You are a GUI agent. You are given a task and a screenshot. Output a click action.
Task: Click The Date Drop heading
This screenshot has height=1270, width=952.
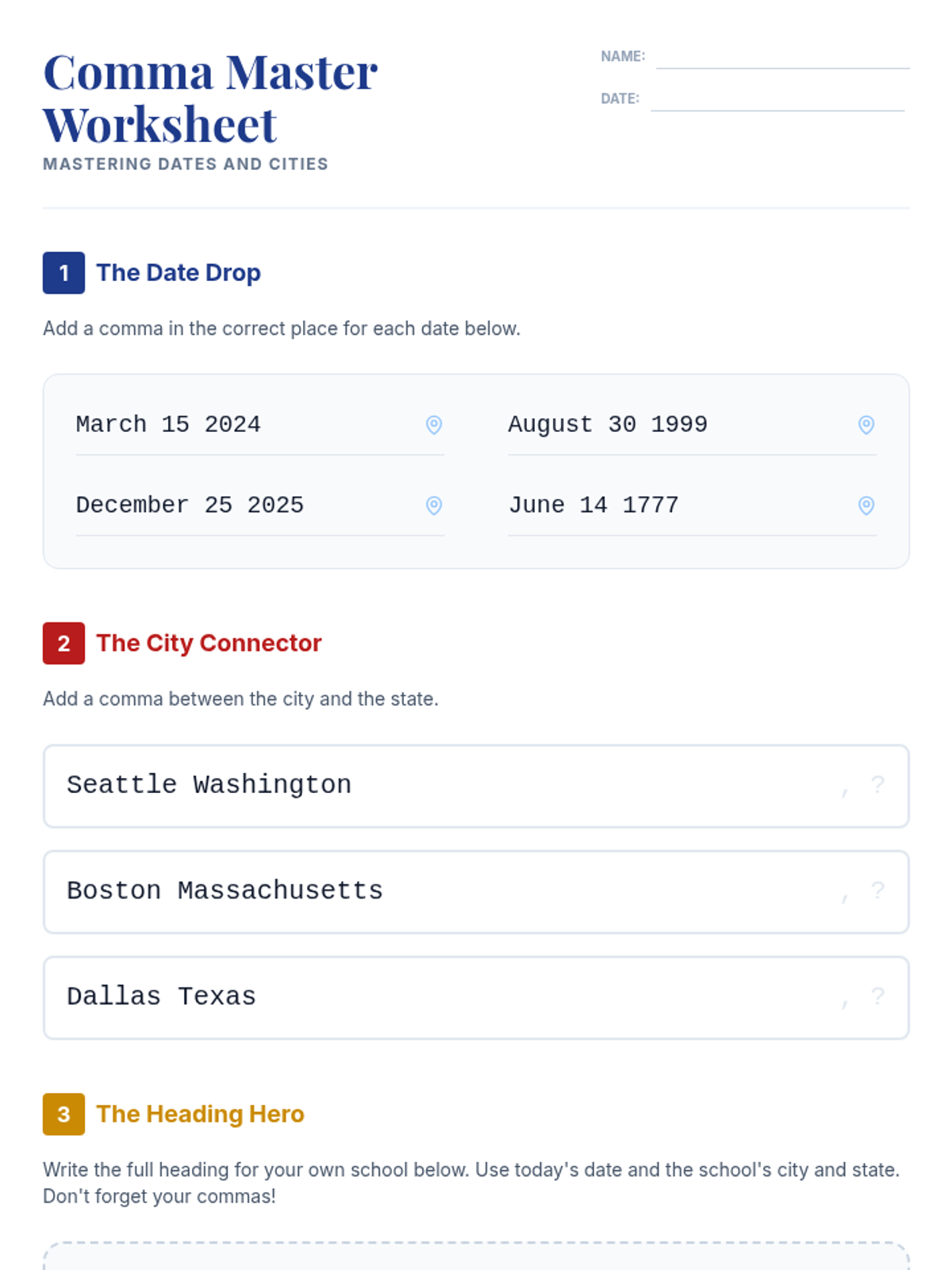point(178,273)
